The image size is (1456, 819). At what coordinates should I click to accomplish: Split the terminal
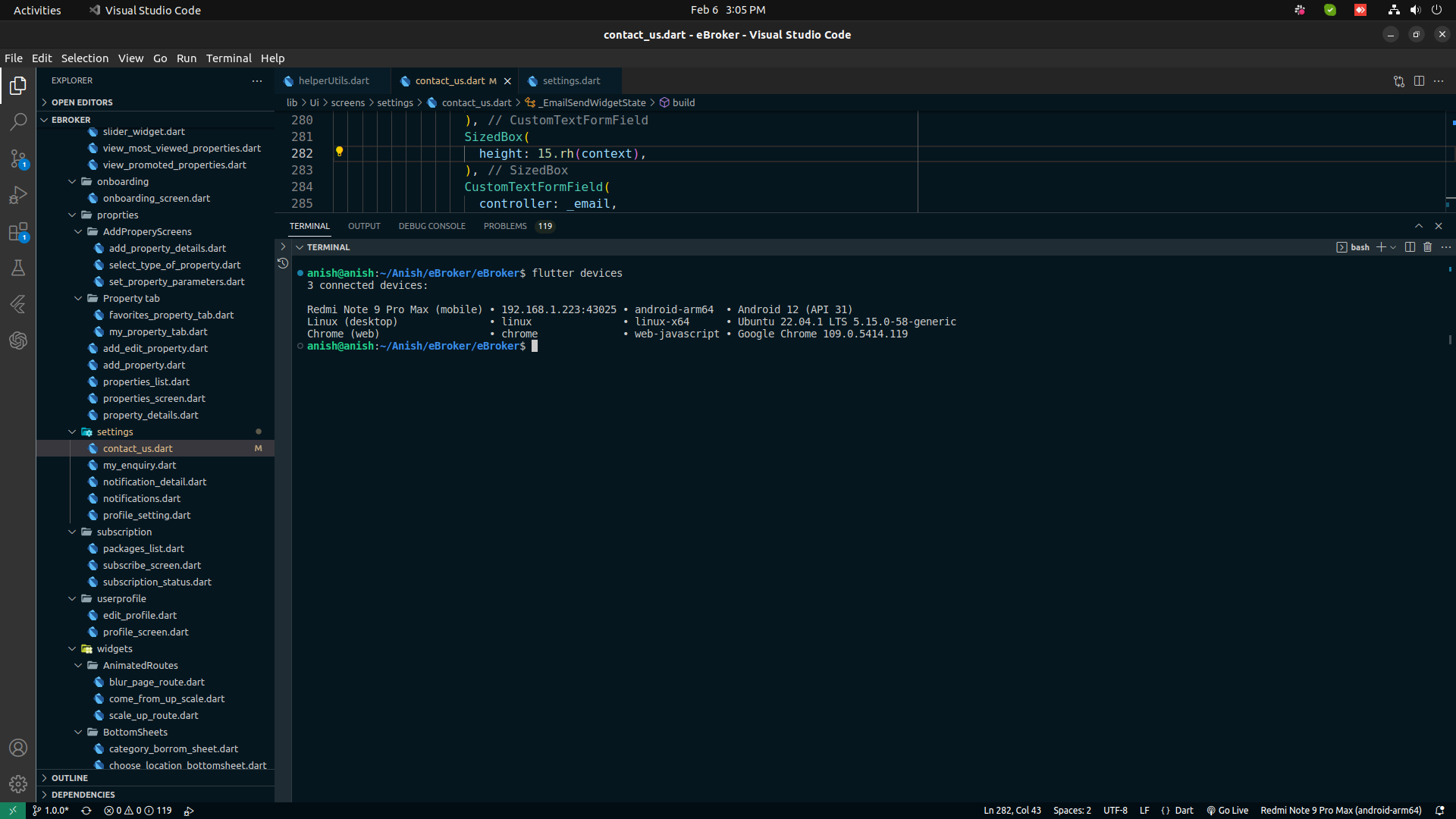[1410, 247]
